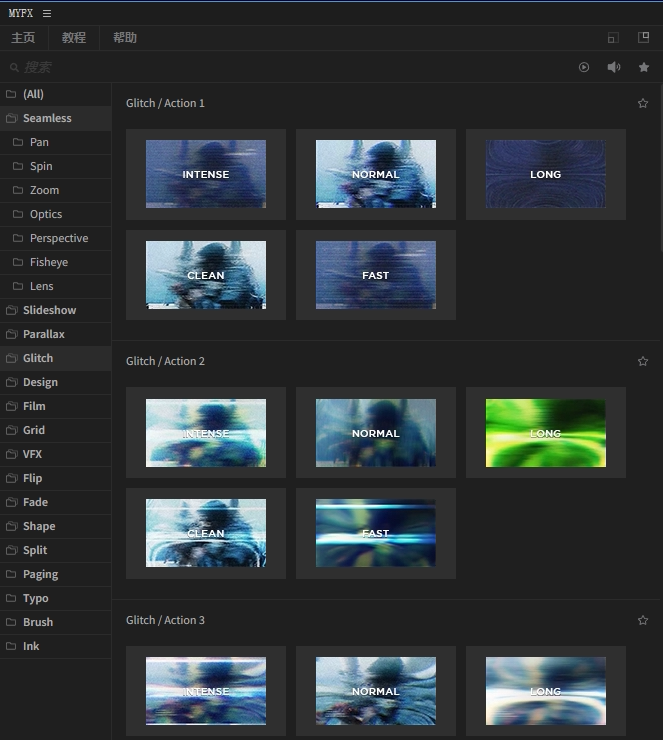Select the Zoom subfolder

(56, 190)
